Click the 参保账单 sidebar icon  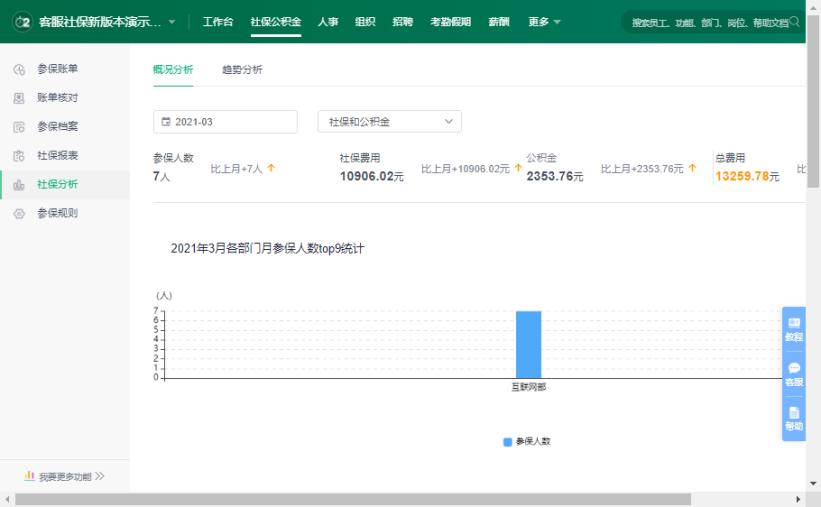(x=19, y=69)
